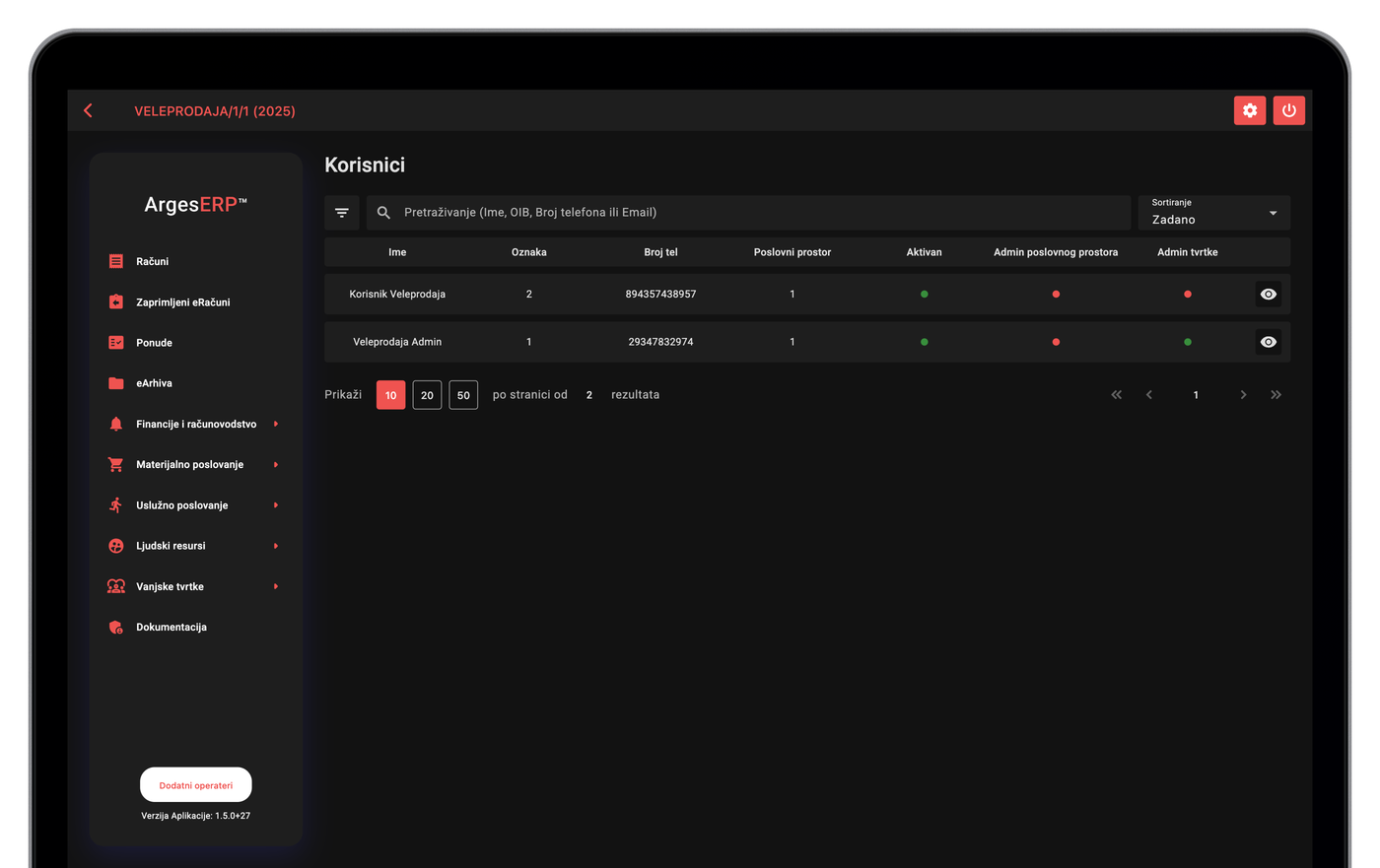Click Admin tvrtke dot for Veleprodaja Admin
The image size is (1380, 868).
[1188, 342]
